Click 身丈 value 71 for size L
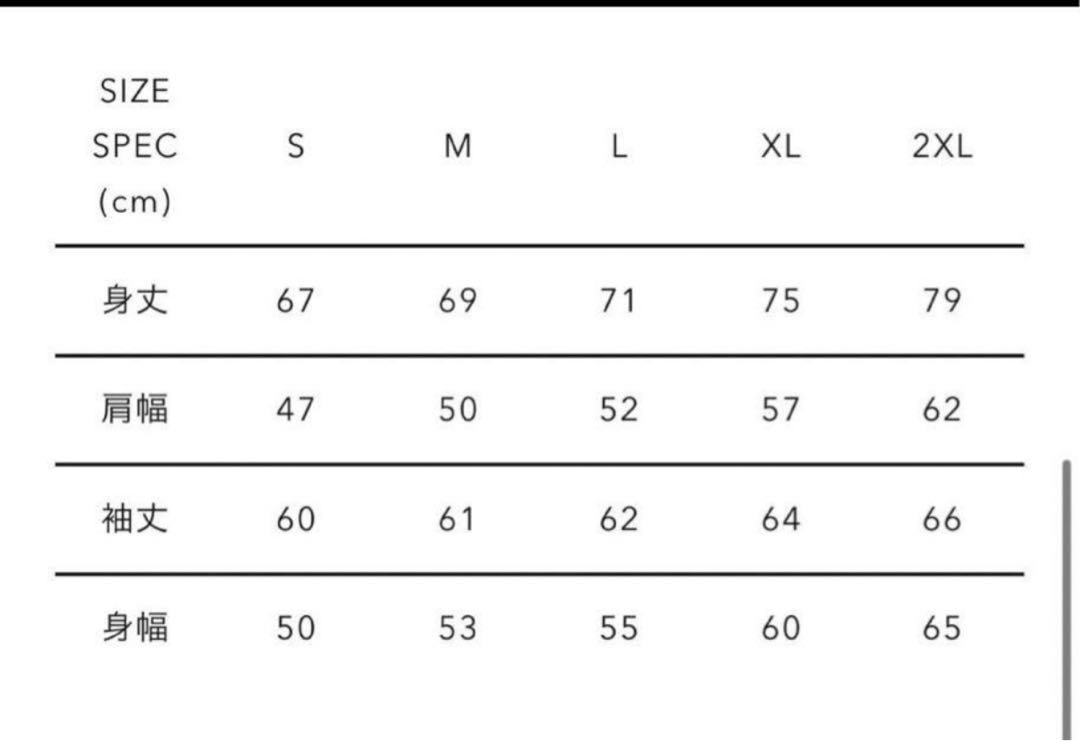Screen dimensions: 1080x741 pyautogui.click(x=619, y=300)
